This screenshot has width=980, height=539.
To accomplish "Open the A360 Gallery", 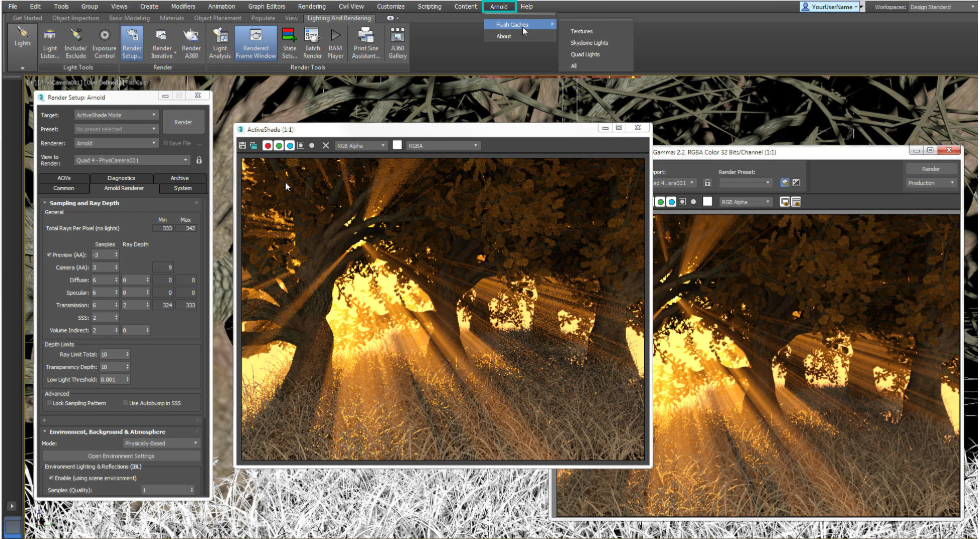I will 398,43.
